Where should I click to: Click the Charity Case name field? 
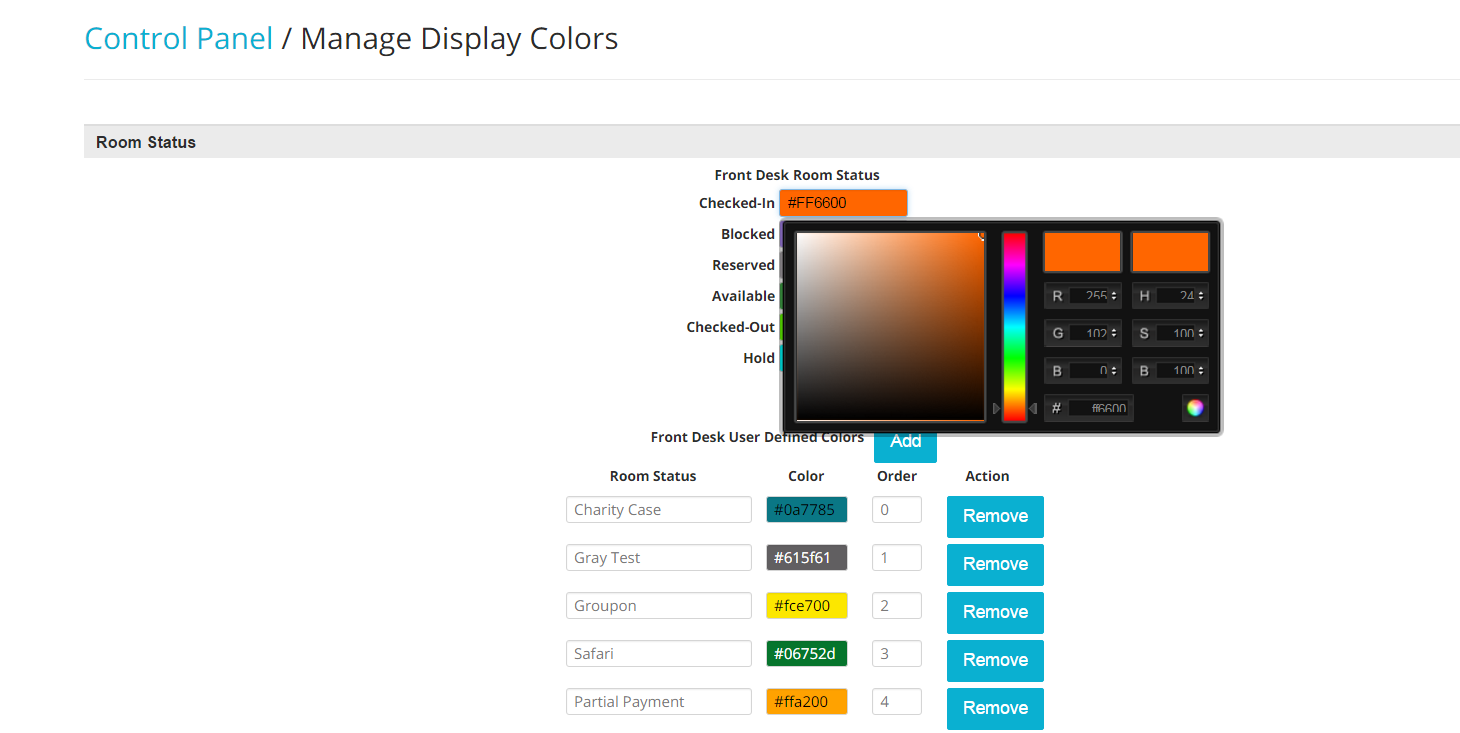click(659, 510)
